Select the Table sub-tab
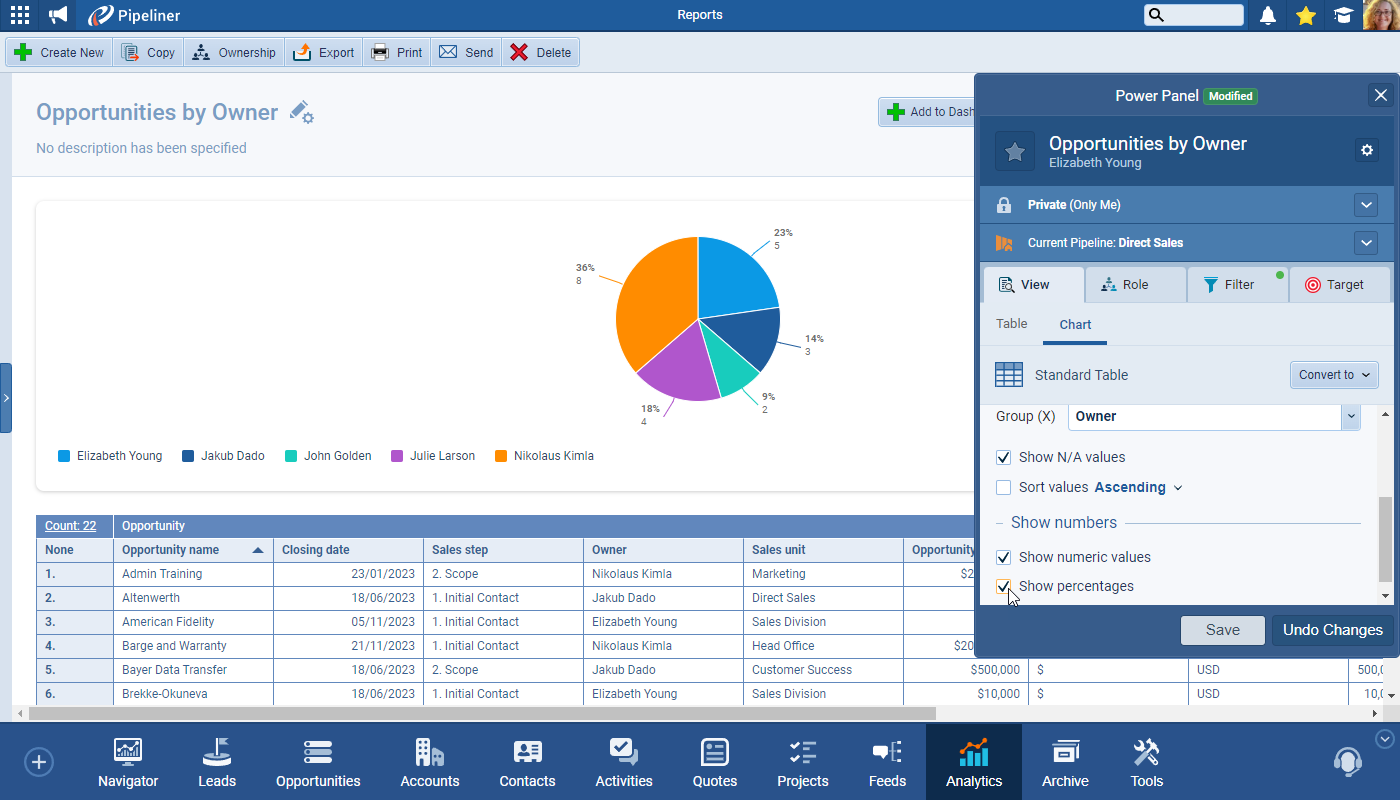 1012,324
